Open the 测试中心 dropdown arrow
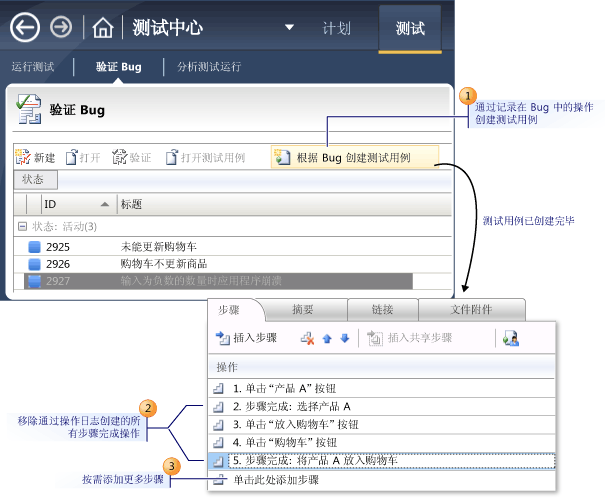Viewport: 605px width, 499px height. point(289,27)
